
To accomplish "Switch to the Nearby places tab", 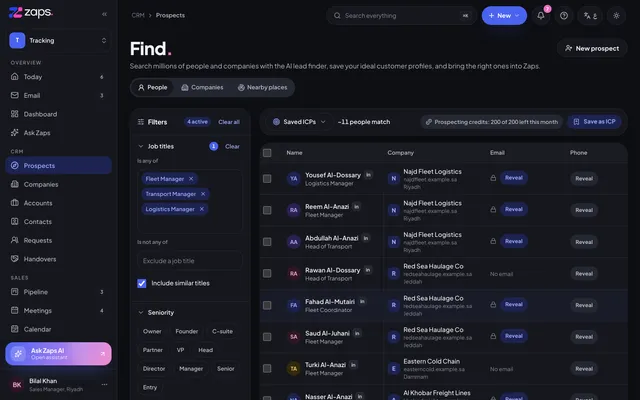I will [262, 87].
